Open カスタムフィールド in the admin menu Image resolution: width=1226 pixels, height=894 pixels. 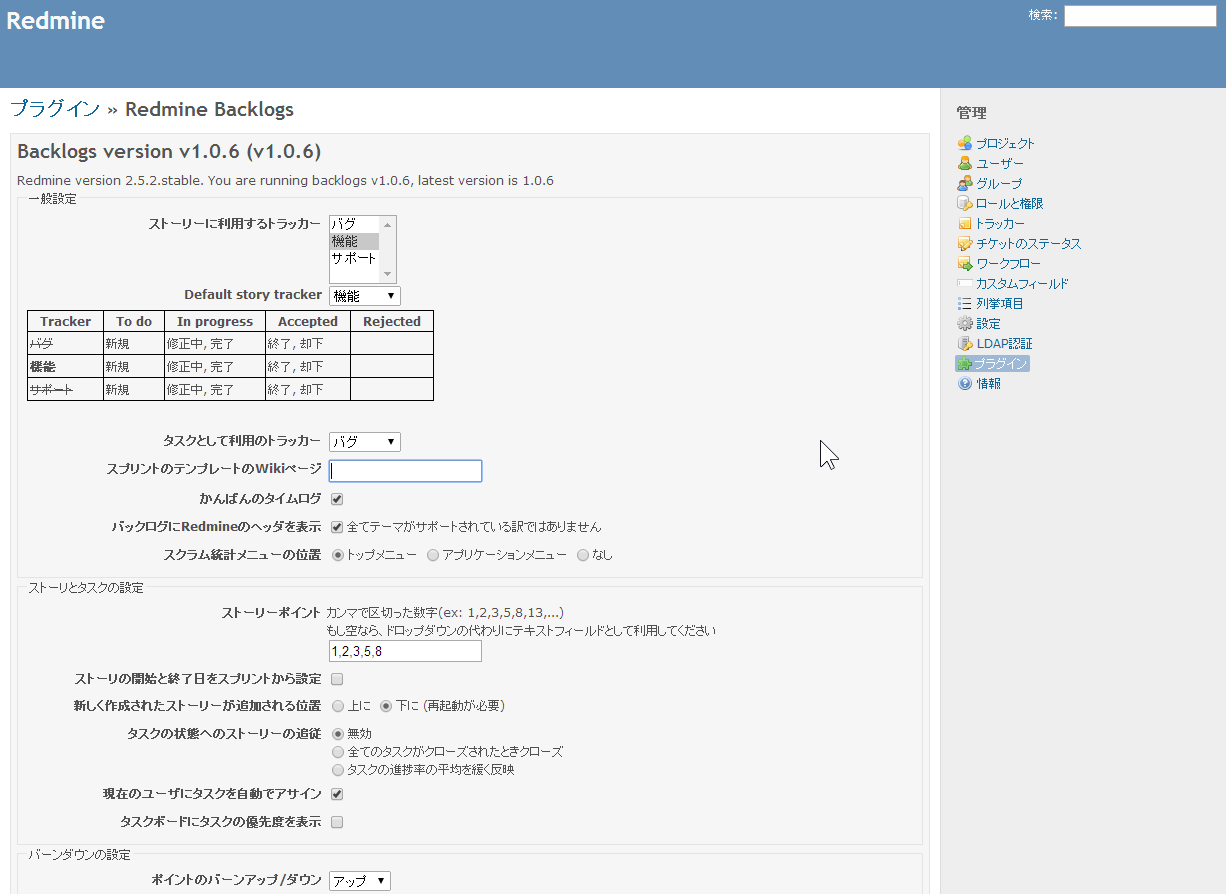(1022, 283)
